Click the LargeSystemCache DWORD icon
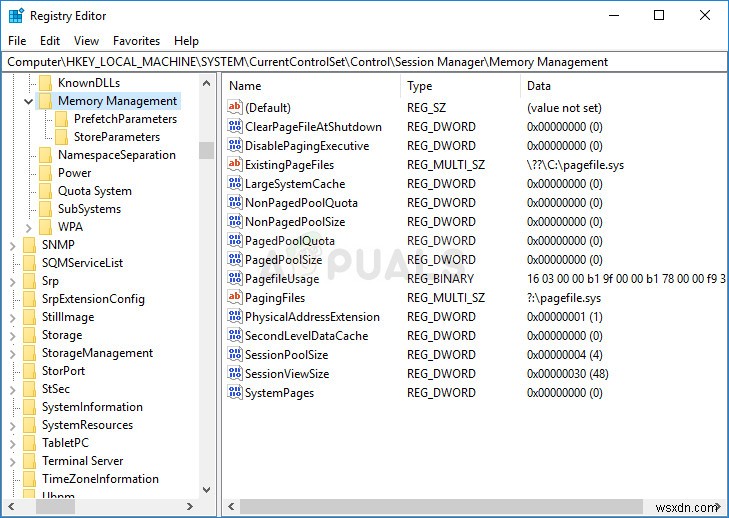The image size is (729, 518). [235, 183]
